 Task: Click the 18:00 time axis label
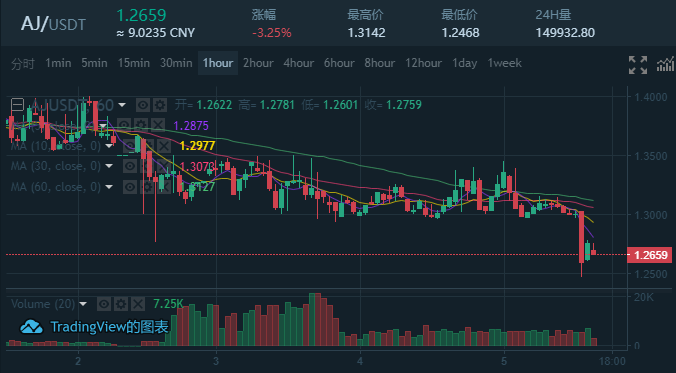coord(613,360)
